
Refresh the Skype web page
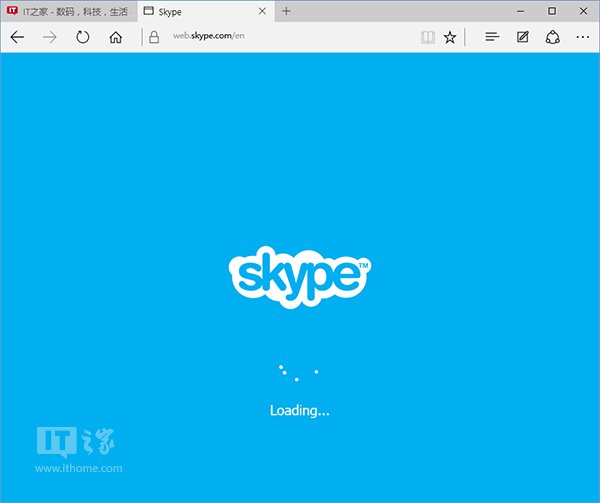tap(83, 37)
